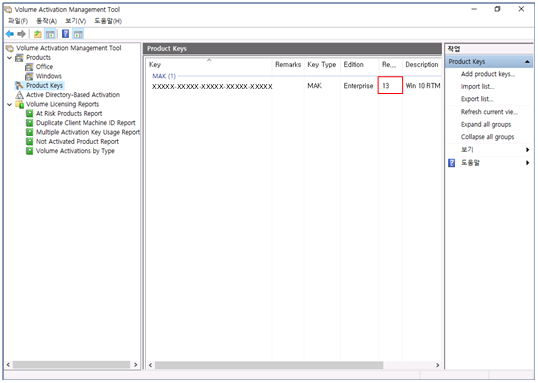Viewport: 538px width, 383px height.
Task: Click the key list scroll left arrow
Action: (x=150, y=365)
